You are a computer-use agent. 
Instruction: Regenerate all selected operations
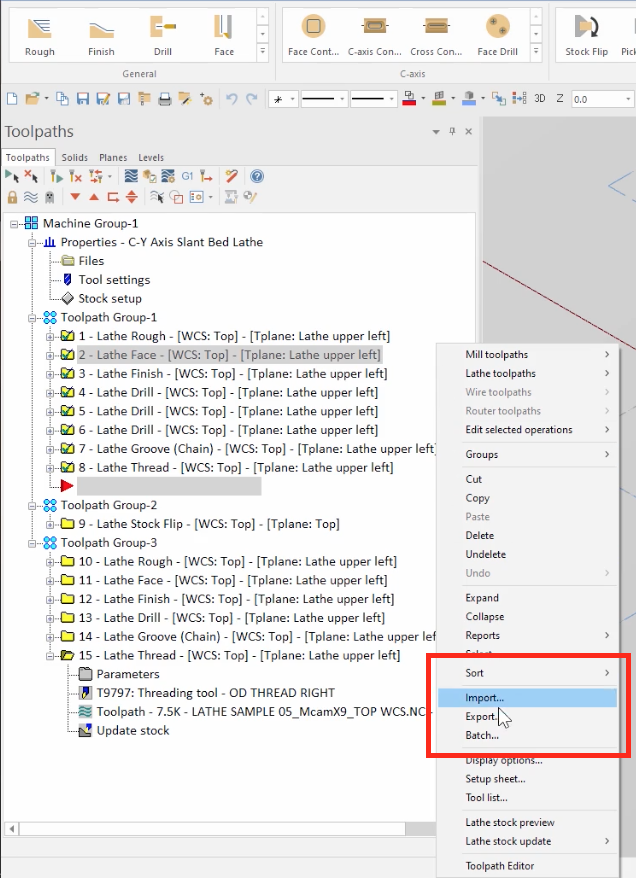pyautogui.click(x=56, y=176)
